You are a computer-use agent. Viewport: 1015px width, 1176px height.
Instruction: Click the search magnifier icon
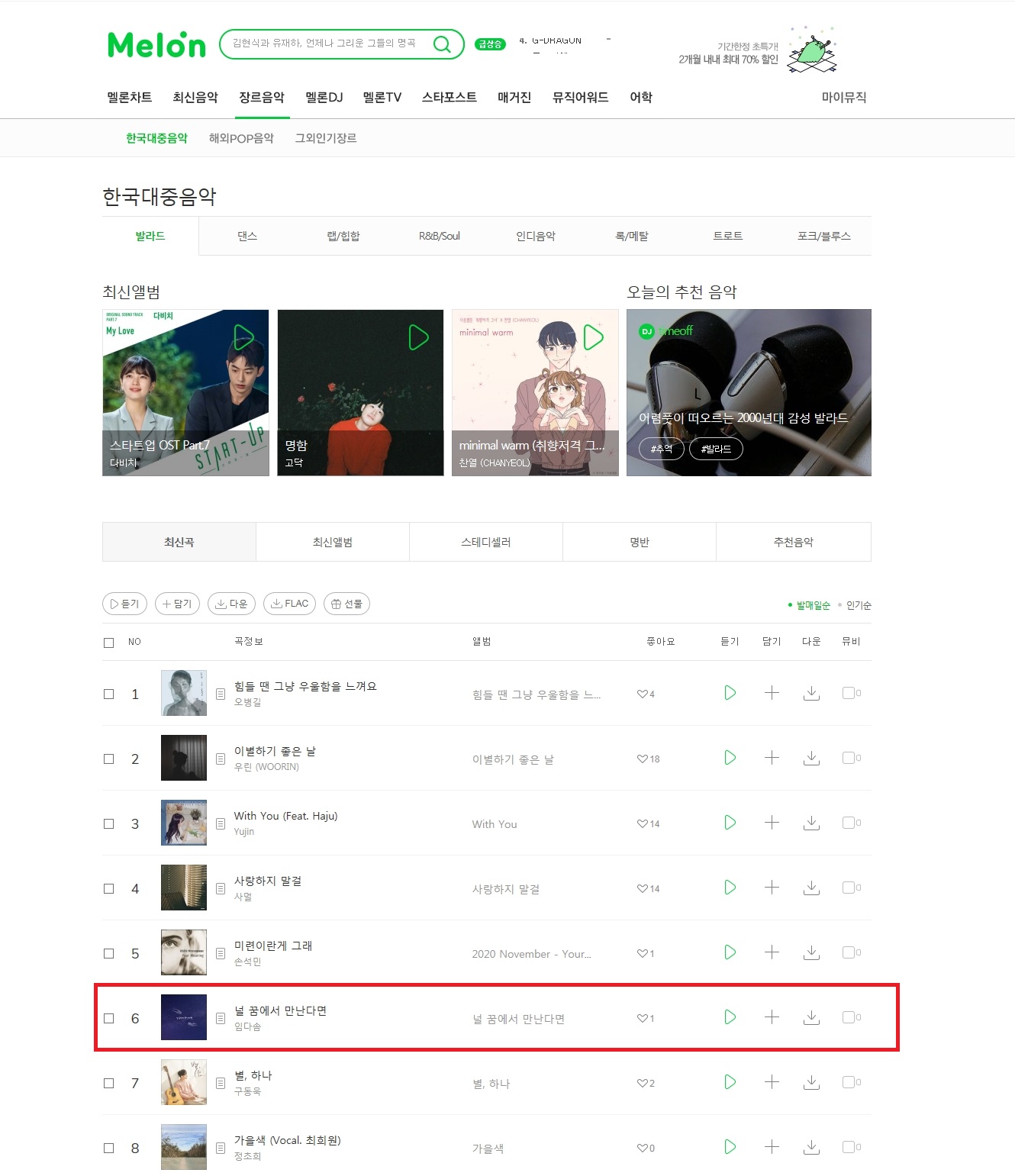click(442, 44)
